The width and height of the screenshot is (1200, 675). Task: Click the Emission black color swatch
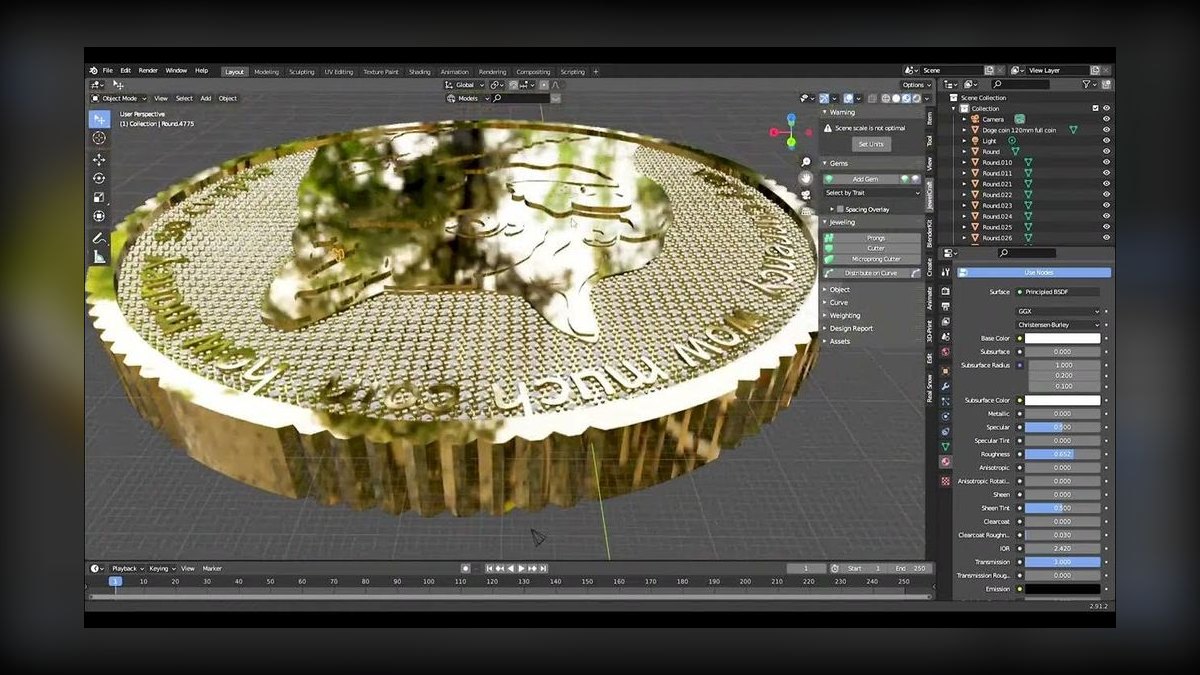[x=1062, y=589]
